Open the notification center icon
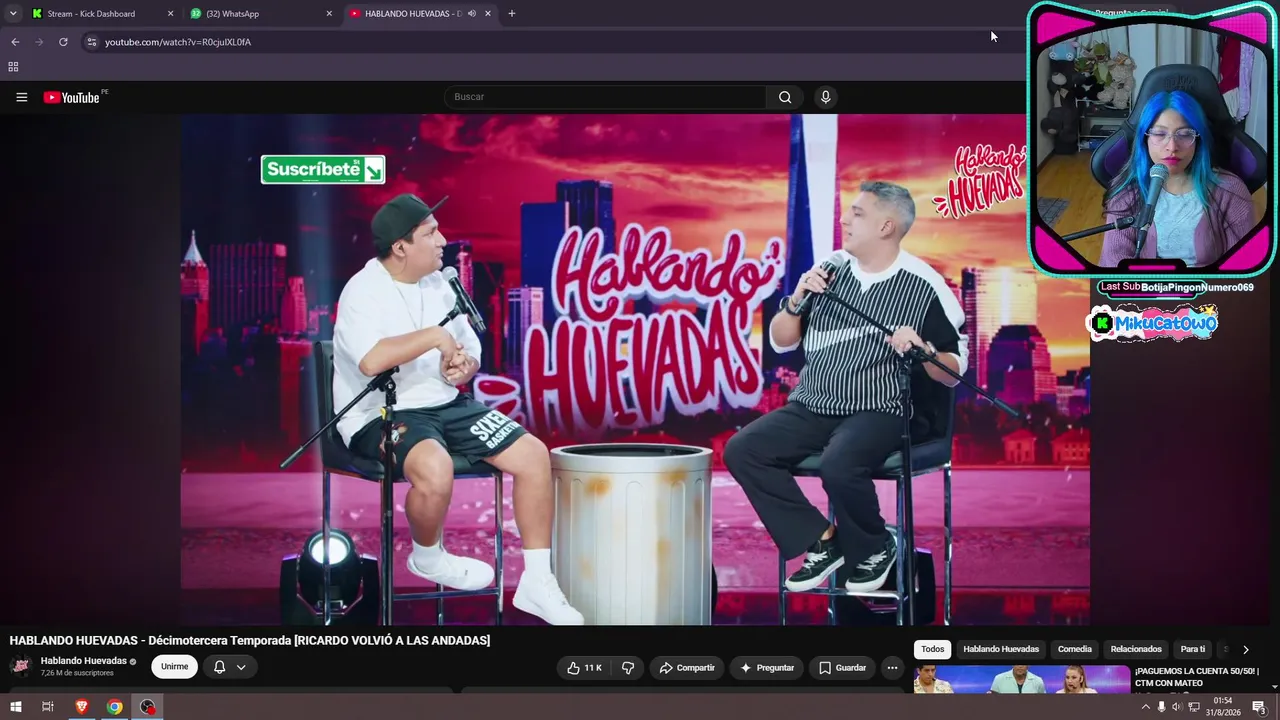 click(x=1259, y=707)
